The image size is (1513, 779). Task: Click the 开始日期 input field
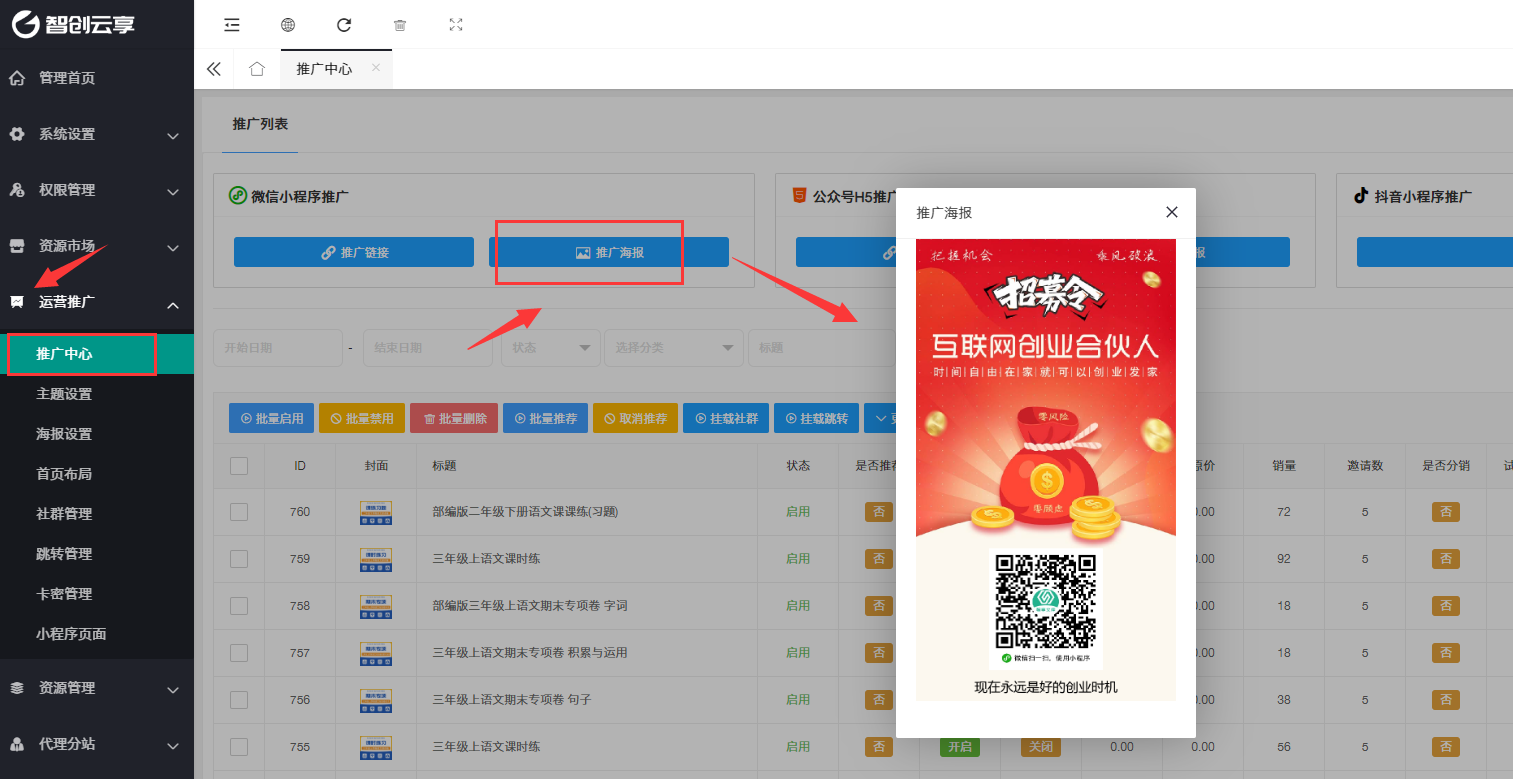click(x=278, y=348)
